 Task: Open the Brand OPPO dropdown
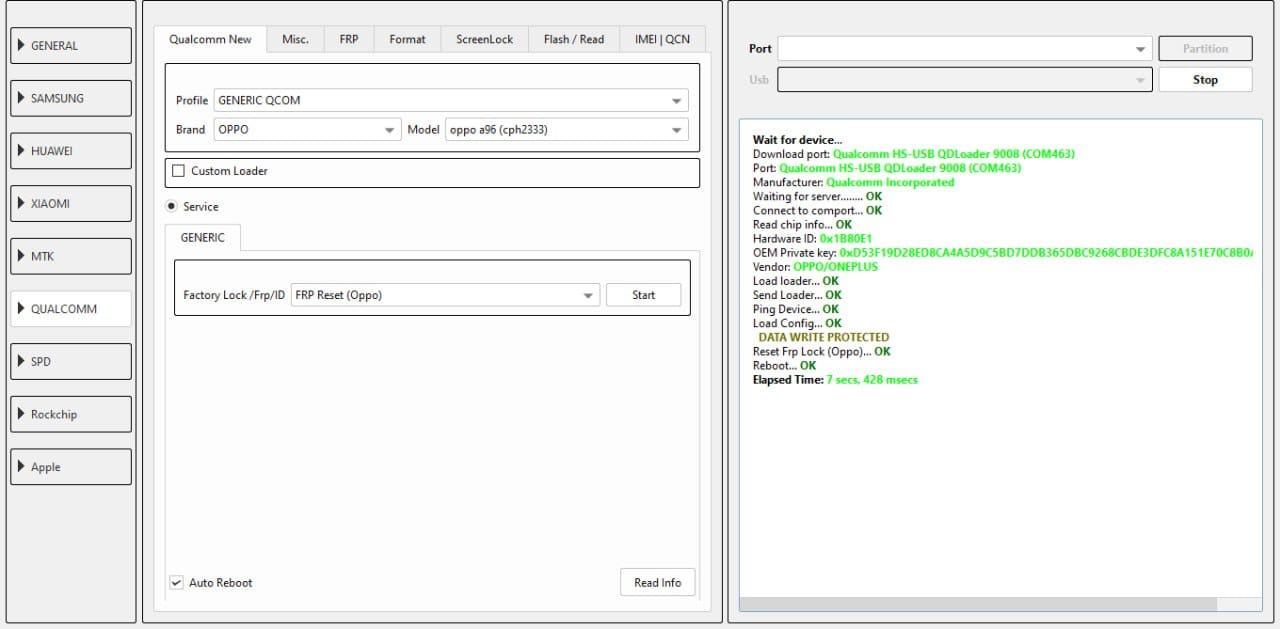[307, 130]
